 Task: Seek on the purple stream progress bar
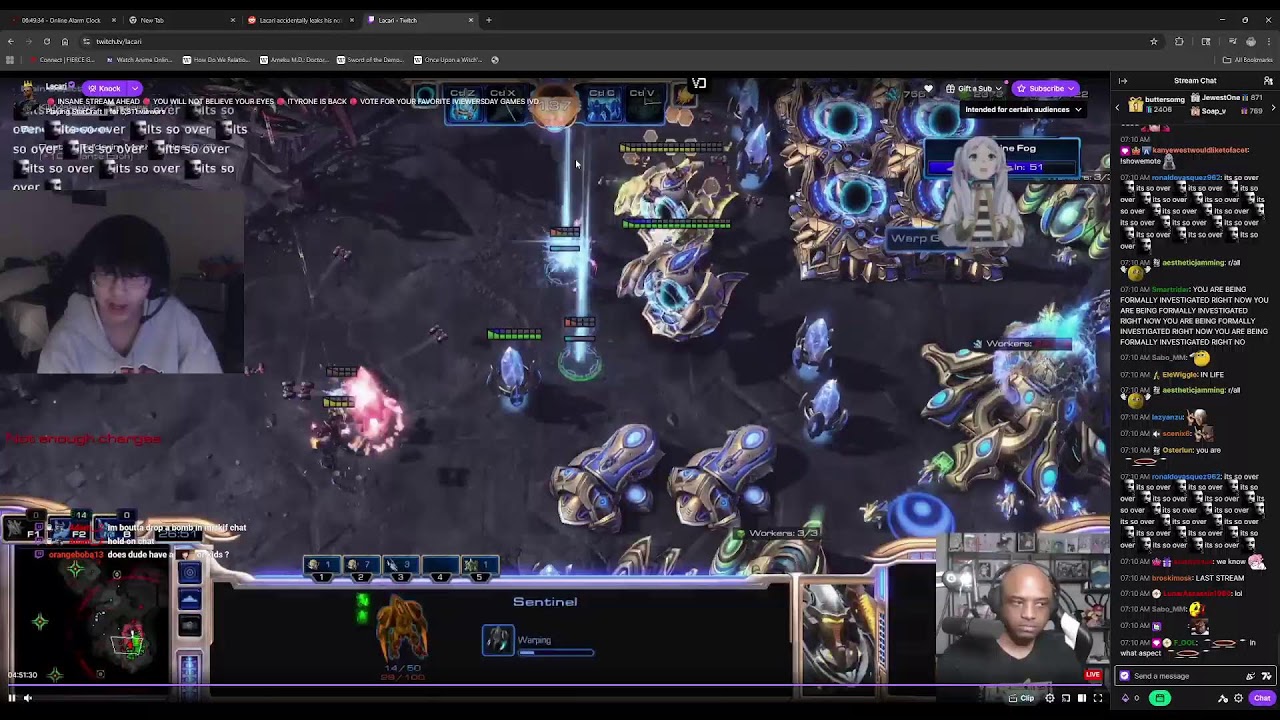click(555, 687)
